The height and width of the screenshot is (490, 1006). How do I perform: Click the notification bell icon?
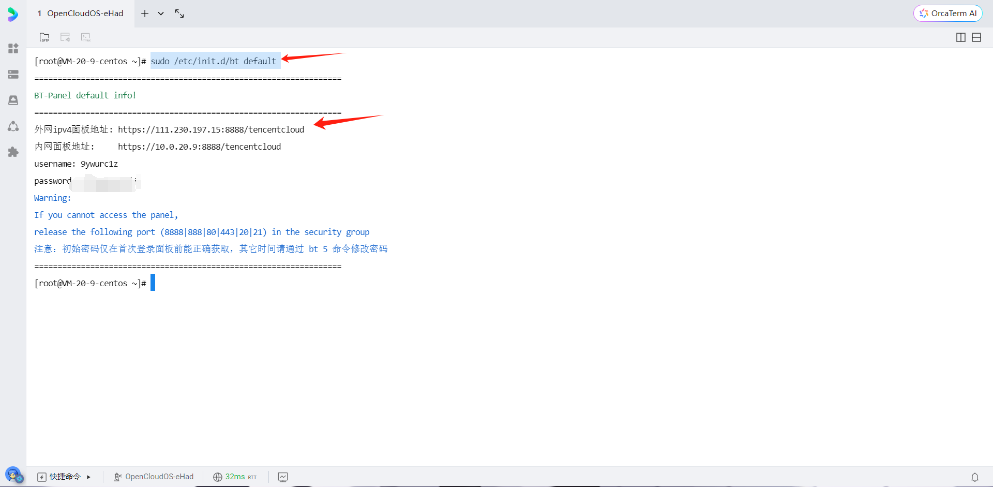[x=975, y=477]
